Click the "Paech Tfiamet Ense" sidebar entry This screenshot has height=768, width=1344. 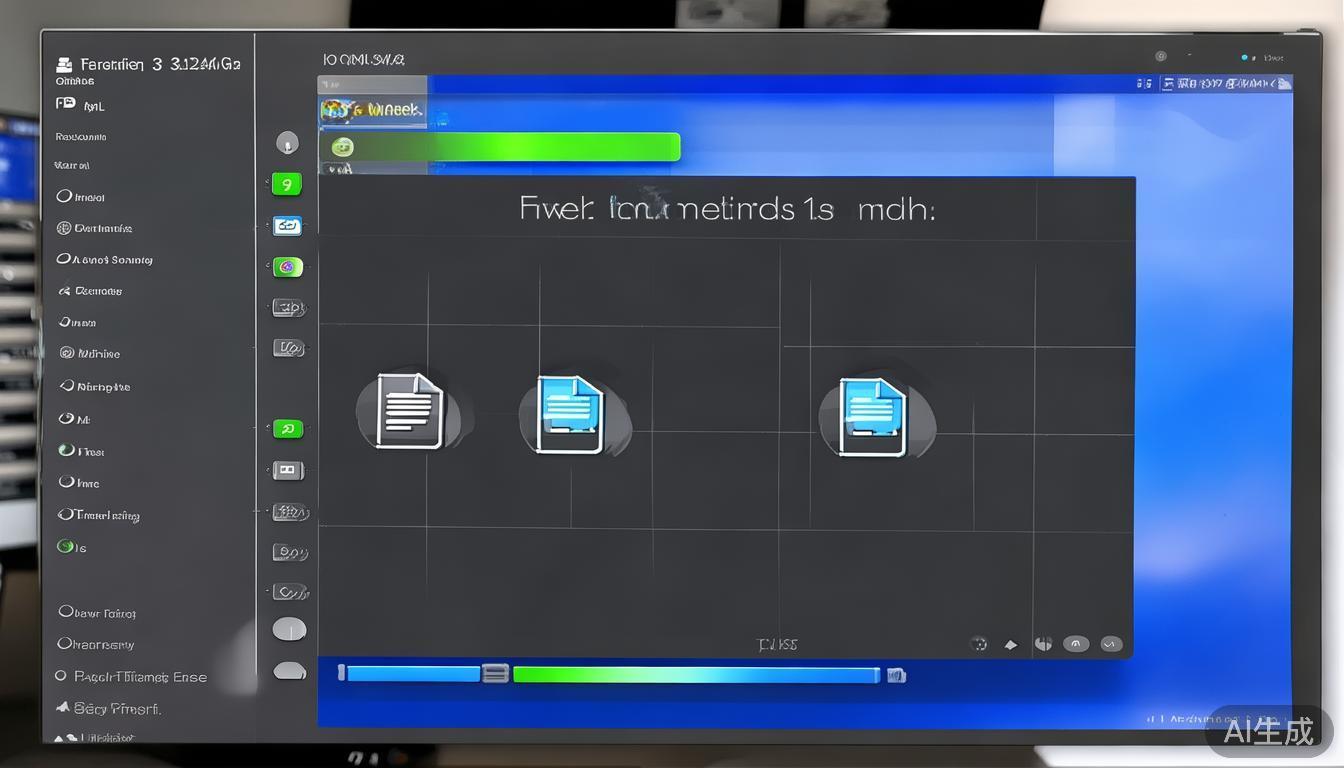click(x=130, y=677)
